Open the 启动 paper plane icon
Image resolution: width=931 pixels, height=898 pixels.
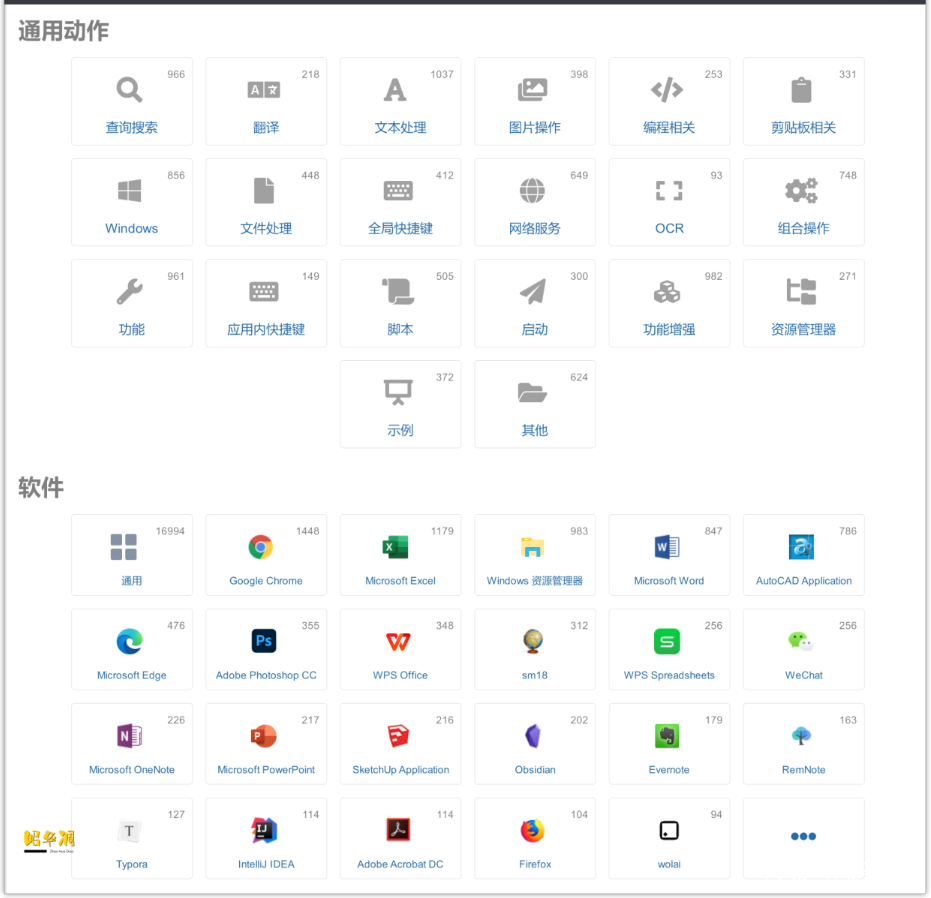click(533, 292)
